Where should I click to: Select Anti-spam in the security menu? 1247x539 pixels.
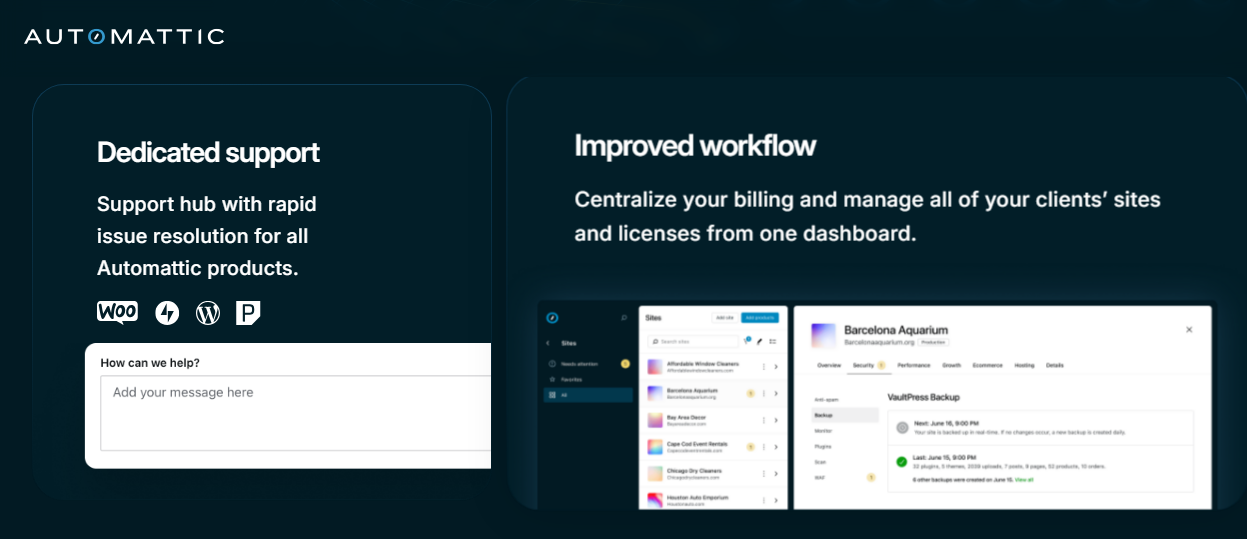point(825,399)
